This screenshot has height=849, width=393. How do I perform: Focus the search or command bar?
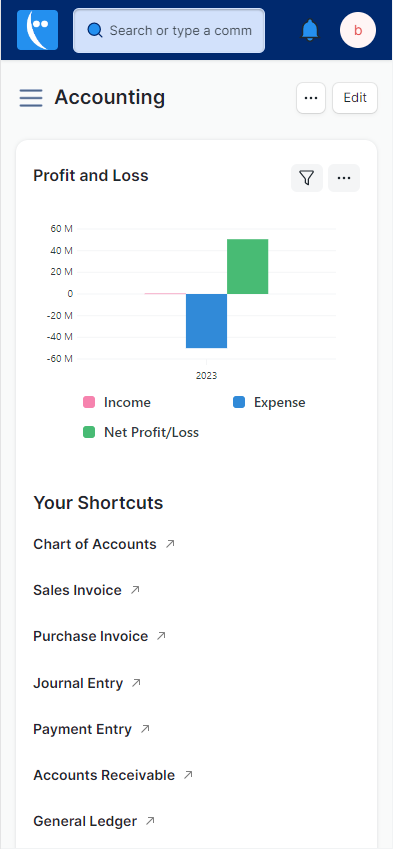coord(169,30)
